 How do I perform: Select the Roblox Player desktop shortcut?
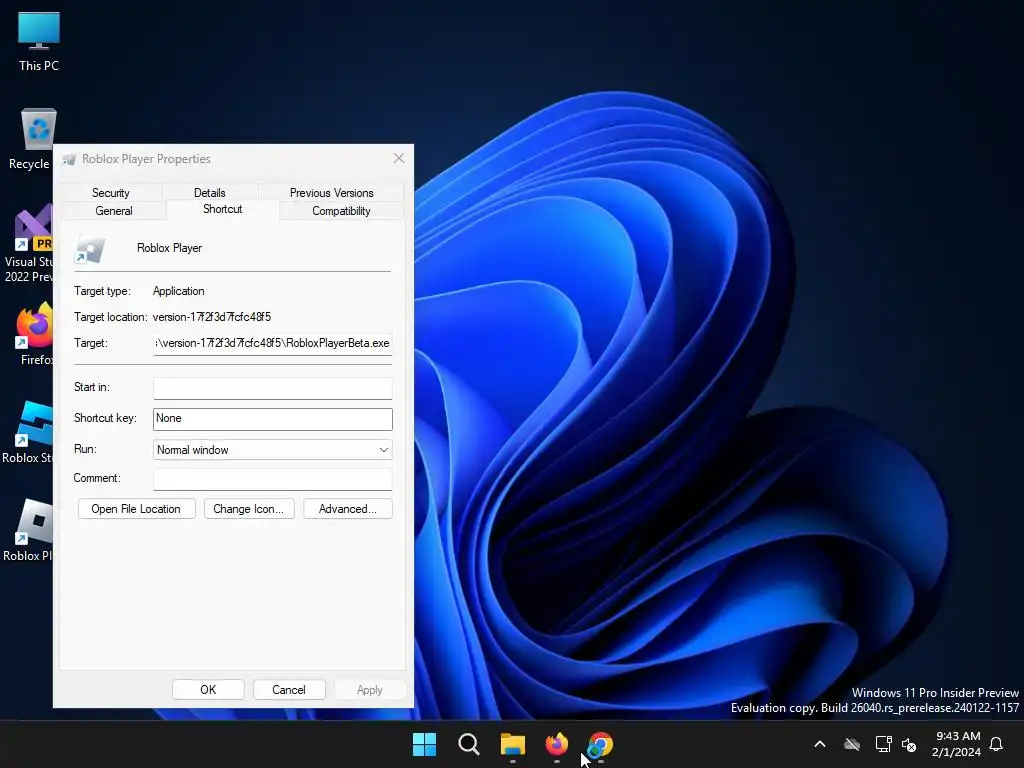click(x=27, y=530)
